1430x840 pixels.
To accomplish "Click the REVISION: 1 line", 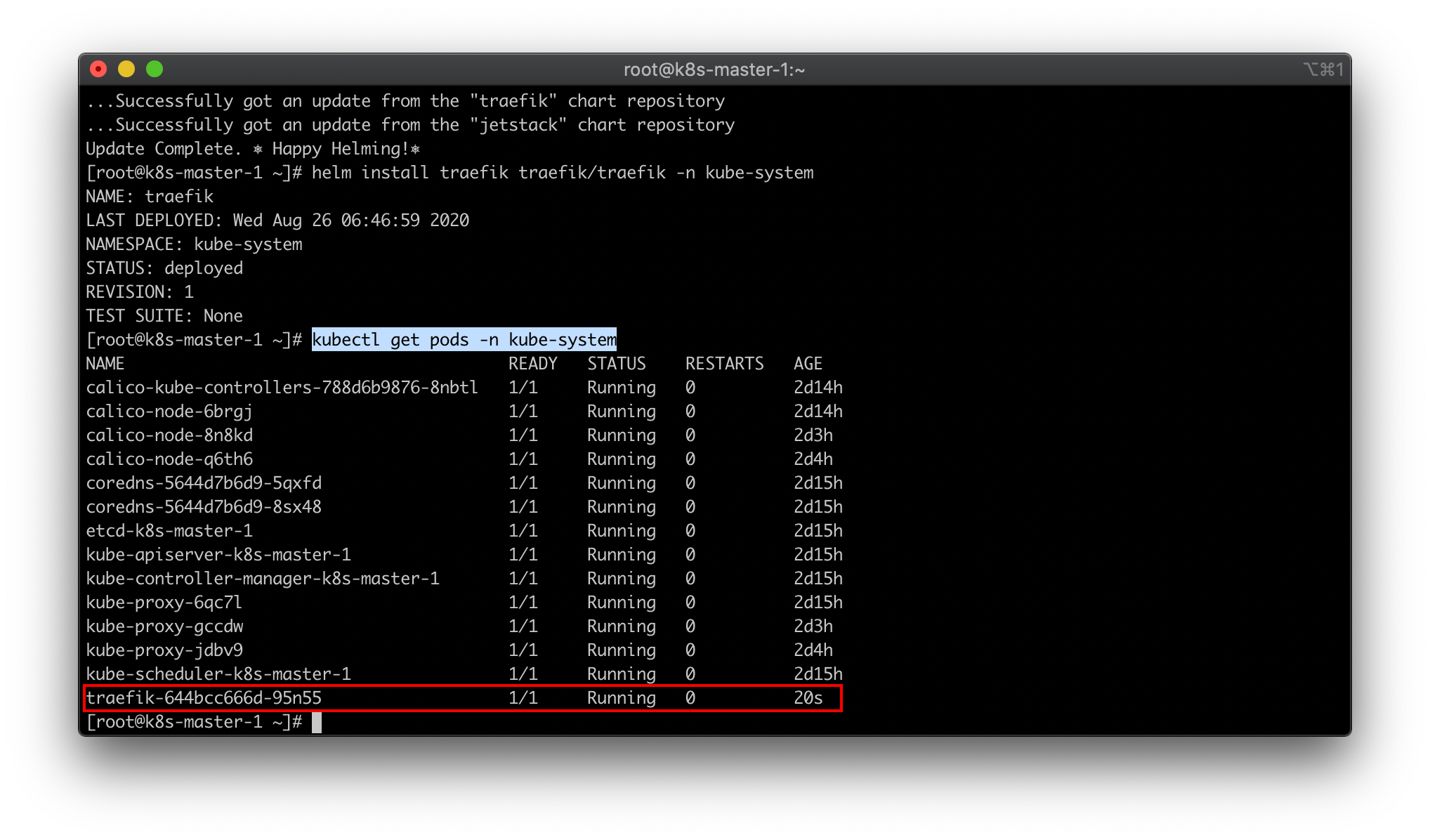I will [139, 292].
